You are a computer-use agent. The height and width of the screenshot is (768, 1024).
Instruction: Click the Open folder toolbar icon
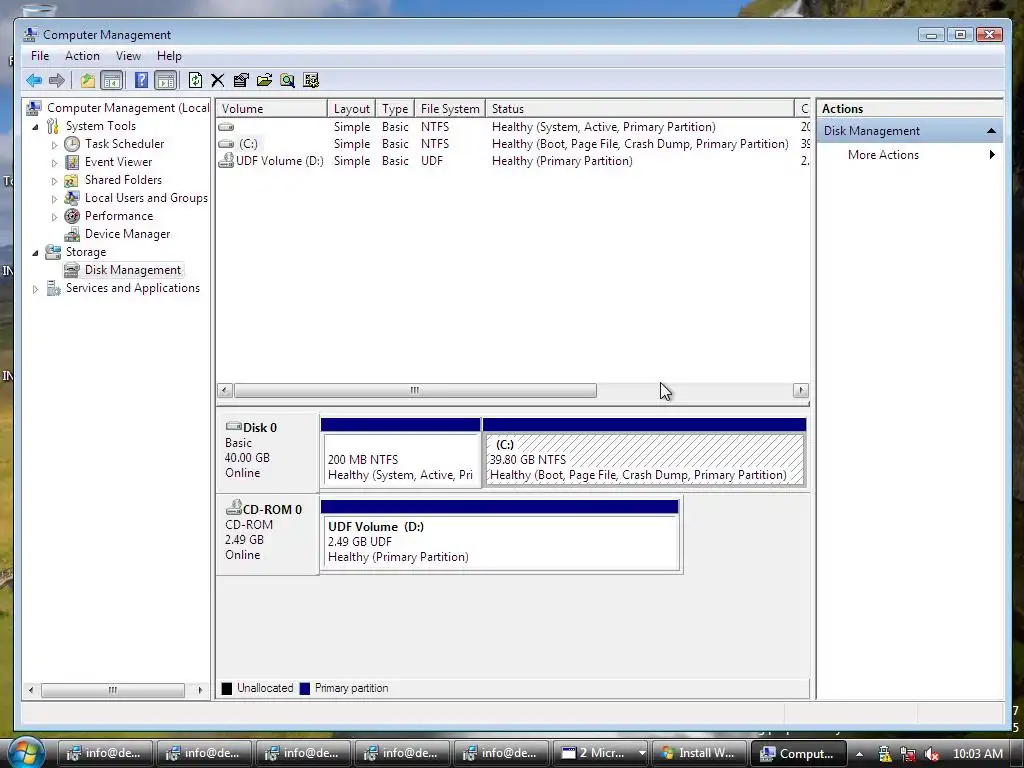pyautogui.click(x=264, y=80)
